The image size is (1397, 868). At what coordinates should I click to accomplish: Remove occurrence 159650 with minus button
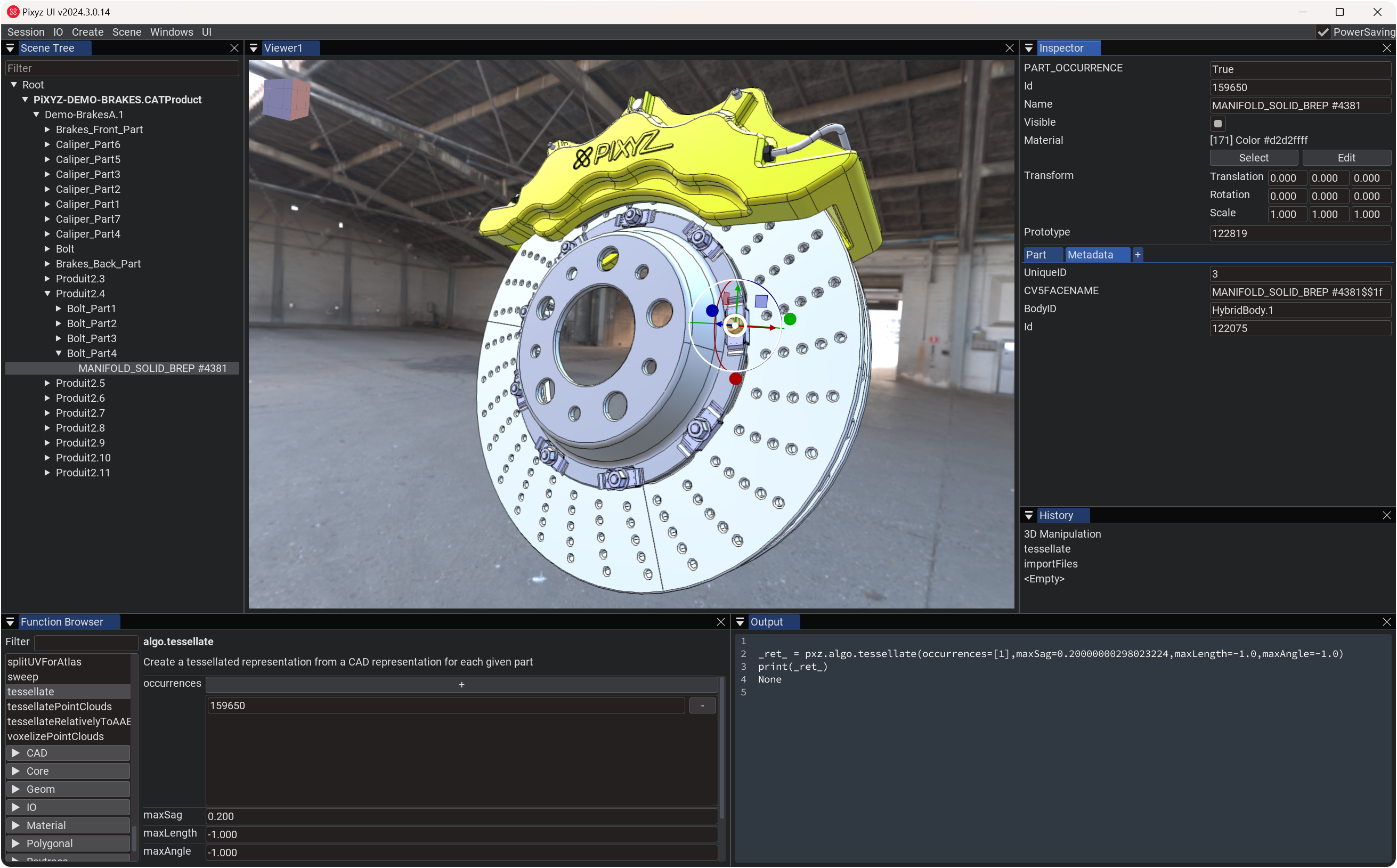702,705
